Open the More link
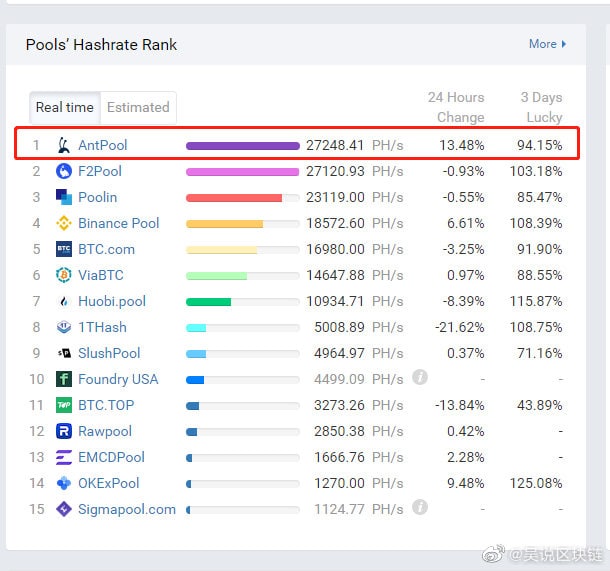Viewport: 610px width, 571px height. 547,44
